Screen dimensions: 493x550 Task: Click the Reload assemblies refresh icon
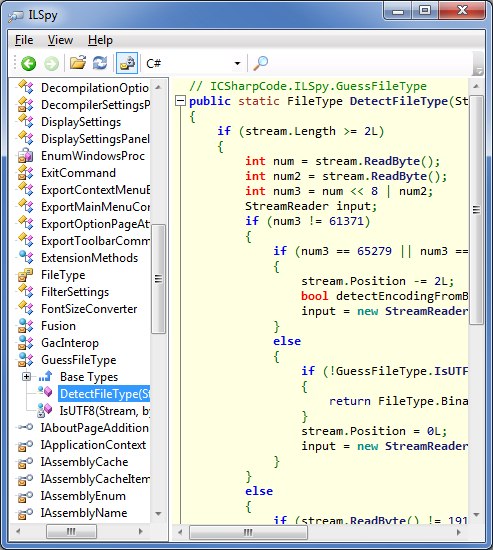[x=100, y=63]
